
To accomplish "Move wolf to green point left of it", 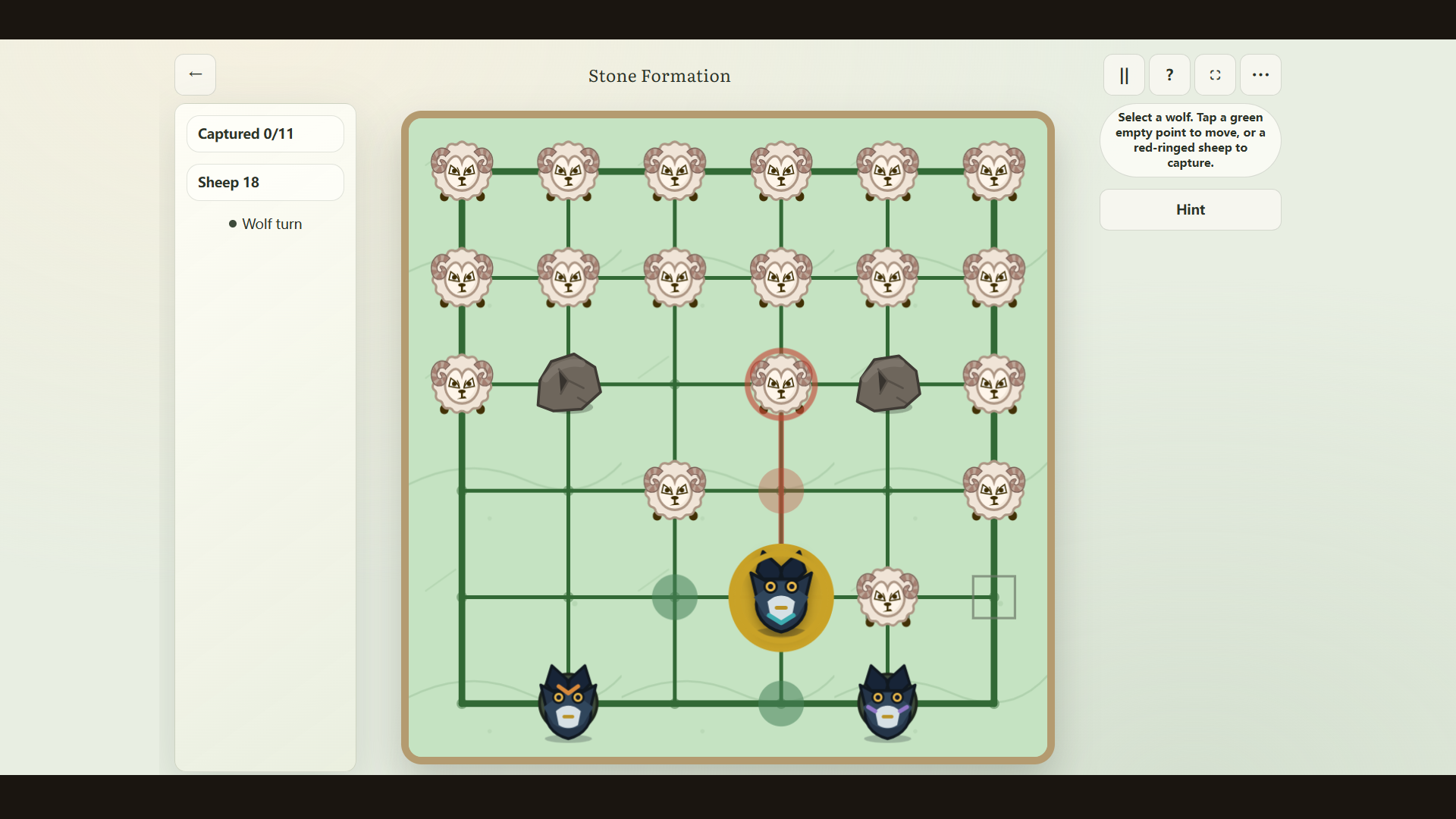I will (x=674, y=598).
